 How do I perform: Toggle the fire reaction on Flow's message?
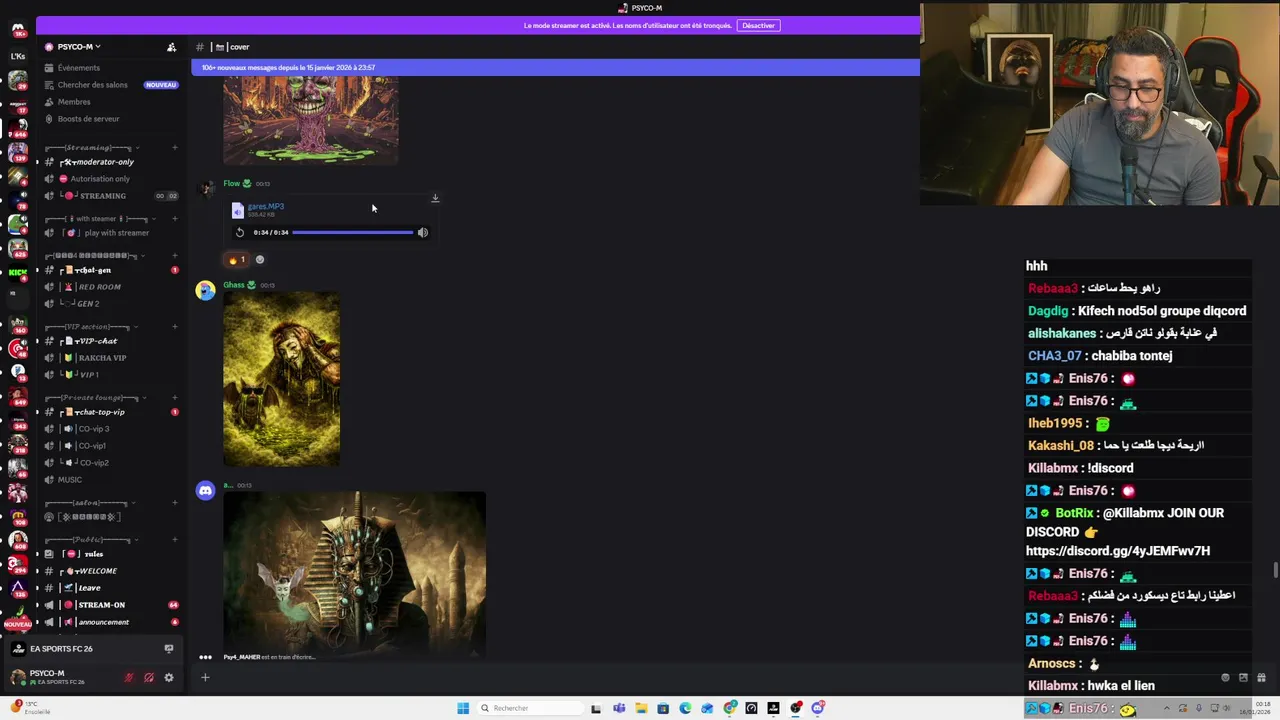(x=237, y=260)
